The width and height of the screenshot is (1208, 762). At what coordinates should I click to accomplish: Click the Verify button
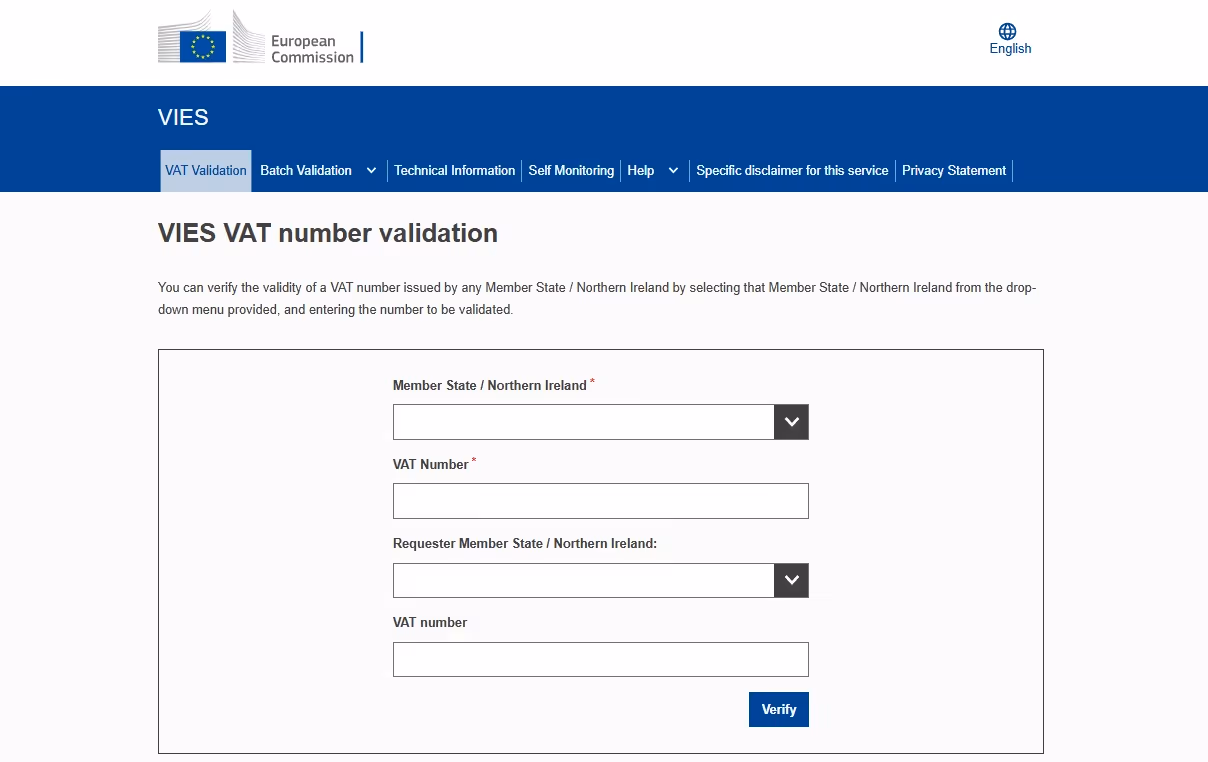pyautogui.click(x=778, y=709)
